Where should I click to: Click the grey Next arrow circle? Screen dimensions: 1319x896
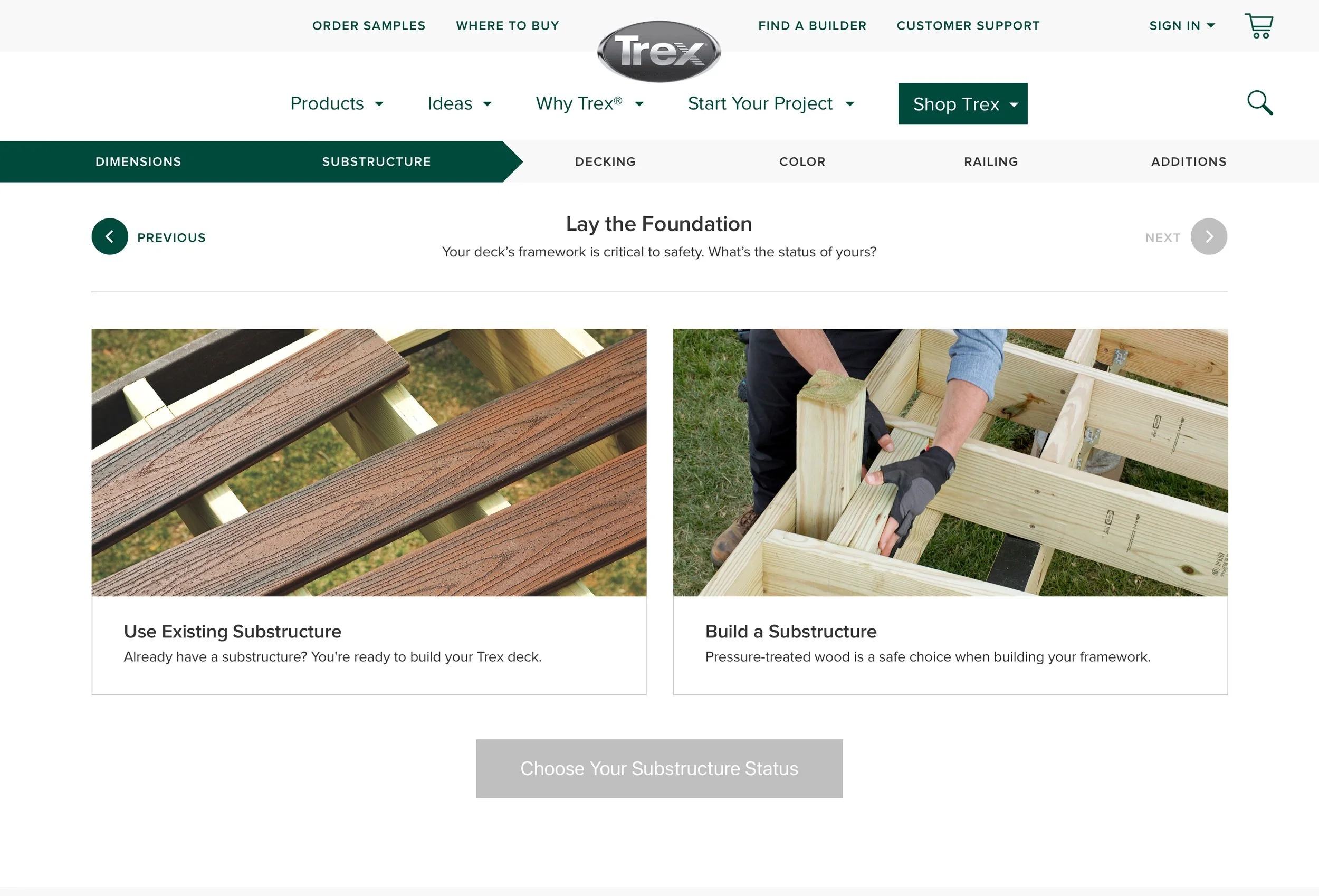(1208, 237)
